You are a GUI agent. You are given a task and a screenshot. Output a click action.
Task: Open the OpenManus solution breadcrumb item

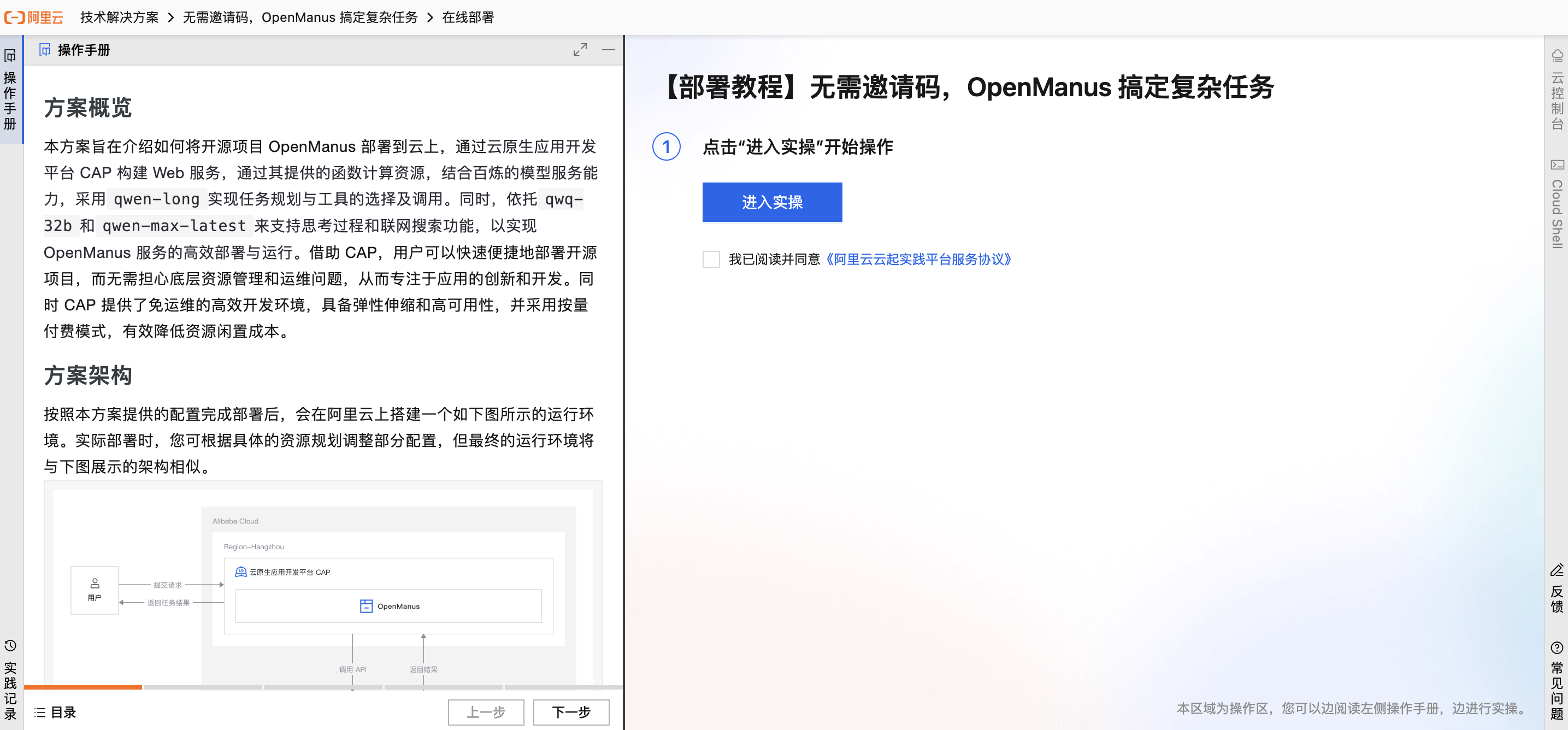pyautogui.click(x=300, y=17)
